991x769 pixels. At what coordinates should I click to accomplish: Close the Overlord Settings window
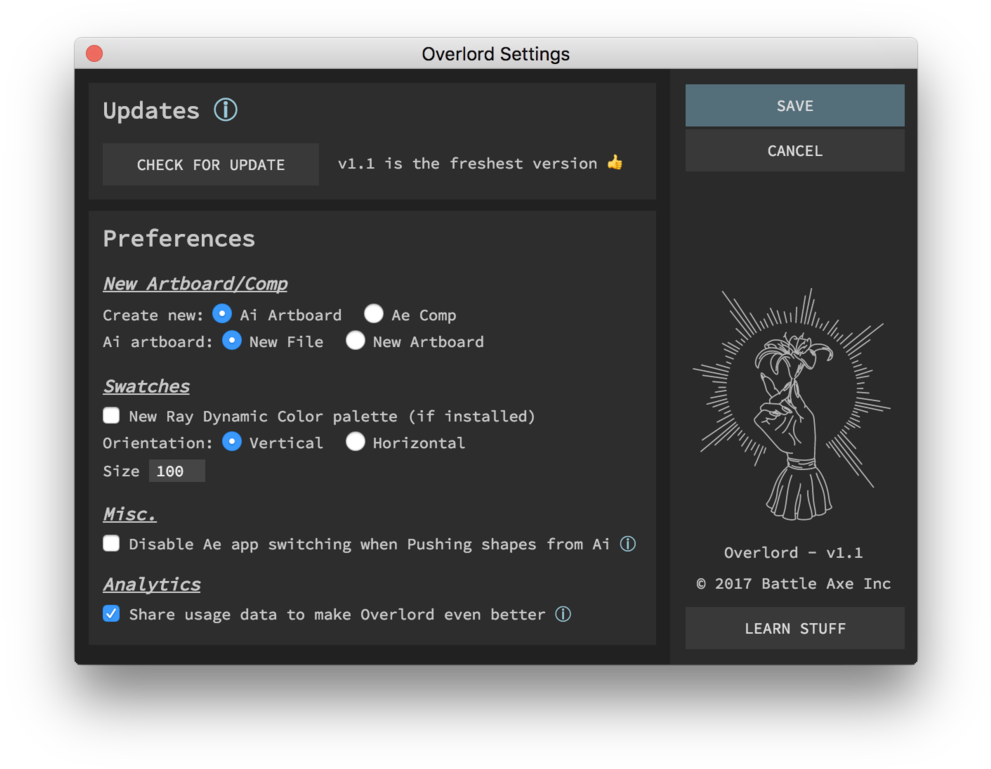click(x=95, y=54)
